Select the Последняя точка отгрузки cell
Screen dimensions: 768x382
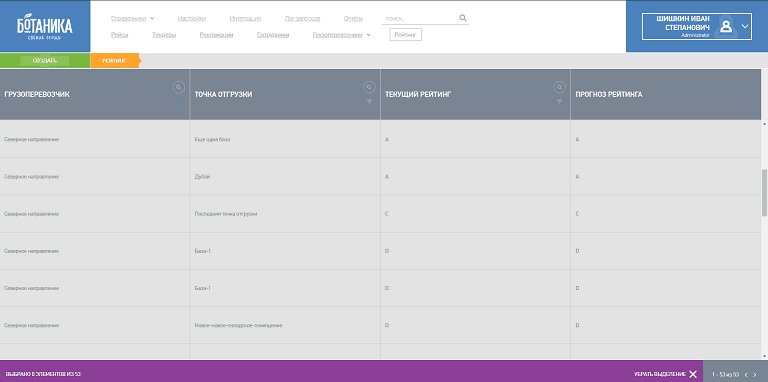[285, 214]
